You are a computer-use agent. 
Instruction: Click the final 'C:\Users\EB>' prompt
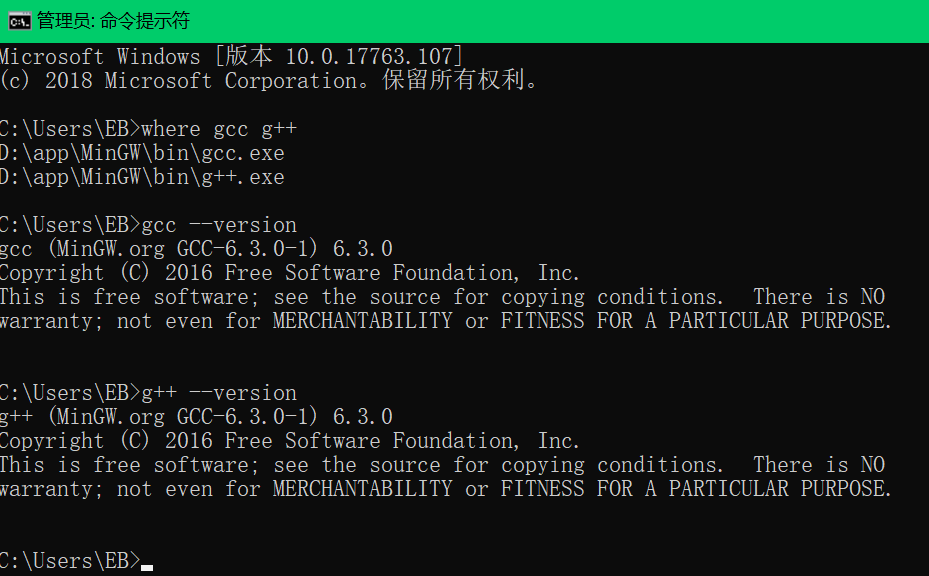[70, 560]
